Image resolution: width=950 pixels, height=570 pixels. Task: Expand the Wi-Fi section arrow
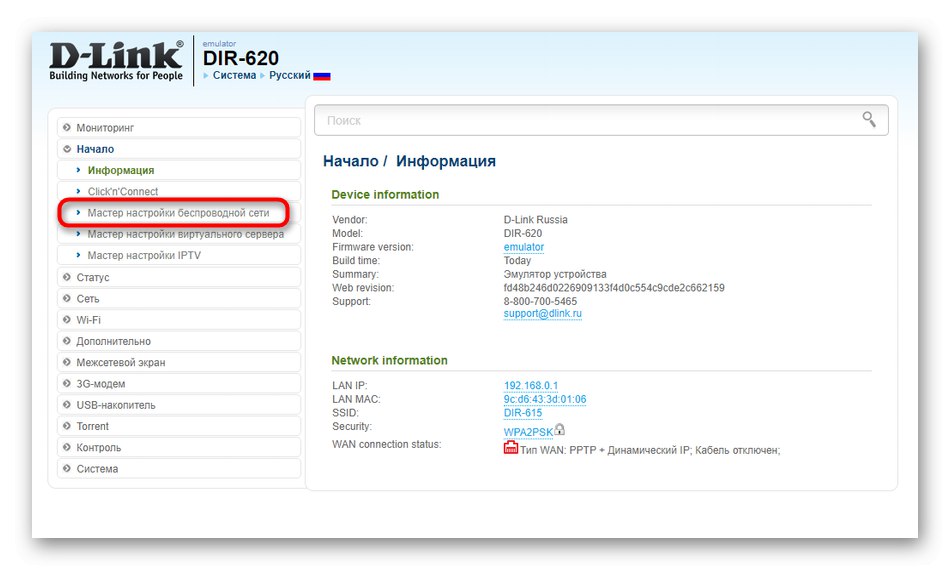[x=67, y=319]
